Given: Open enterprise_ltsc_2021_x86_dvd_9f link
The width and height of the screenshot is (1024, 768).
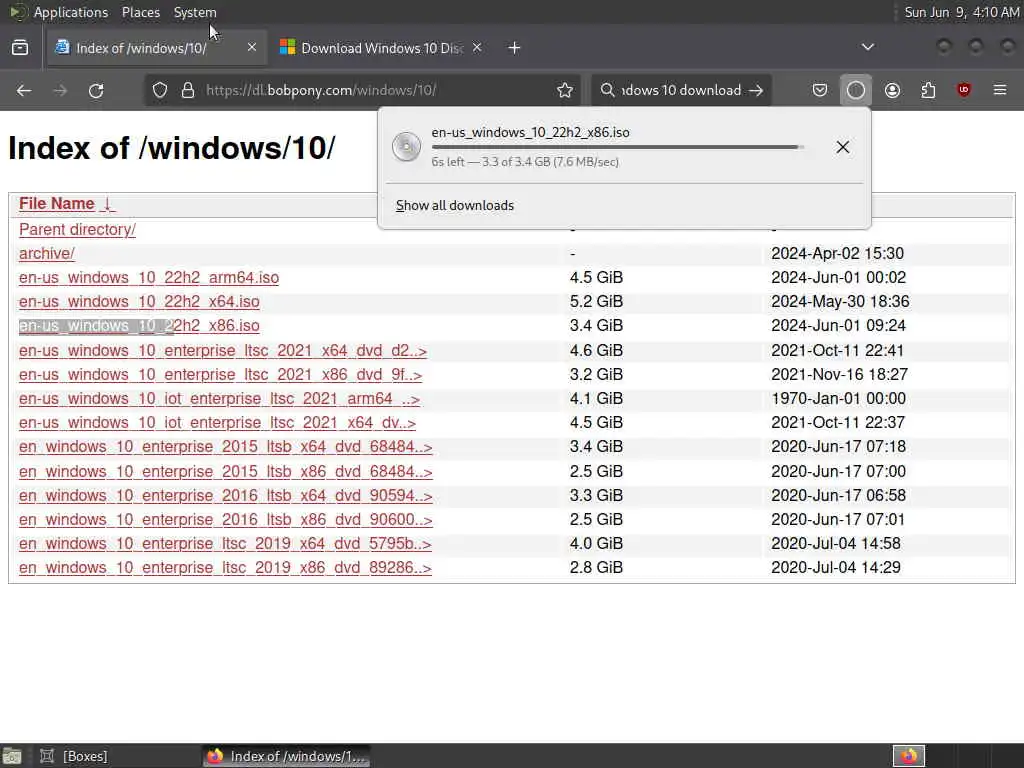Looking at the screenshot, I should click(x=221, y=375).
